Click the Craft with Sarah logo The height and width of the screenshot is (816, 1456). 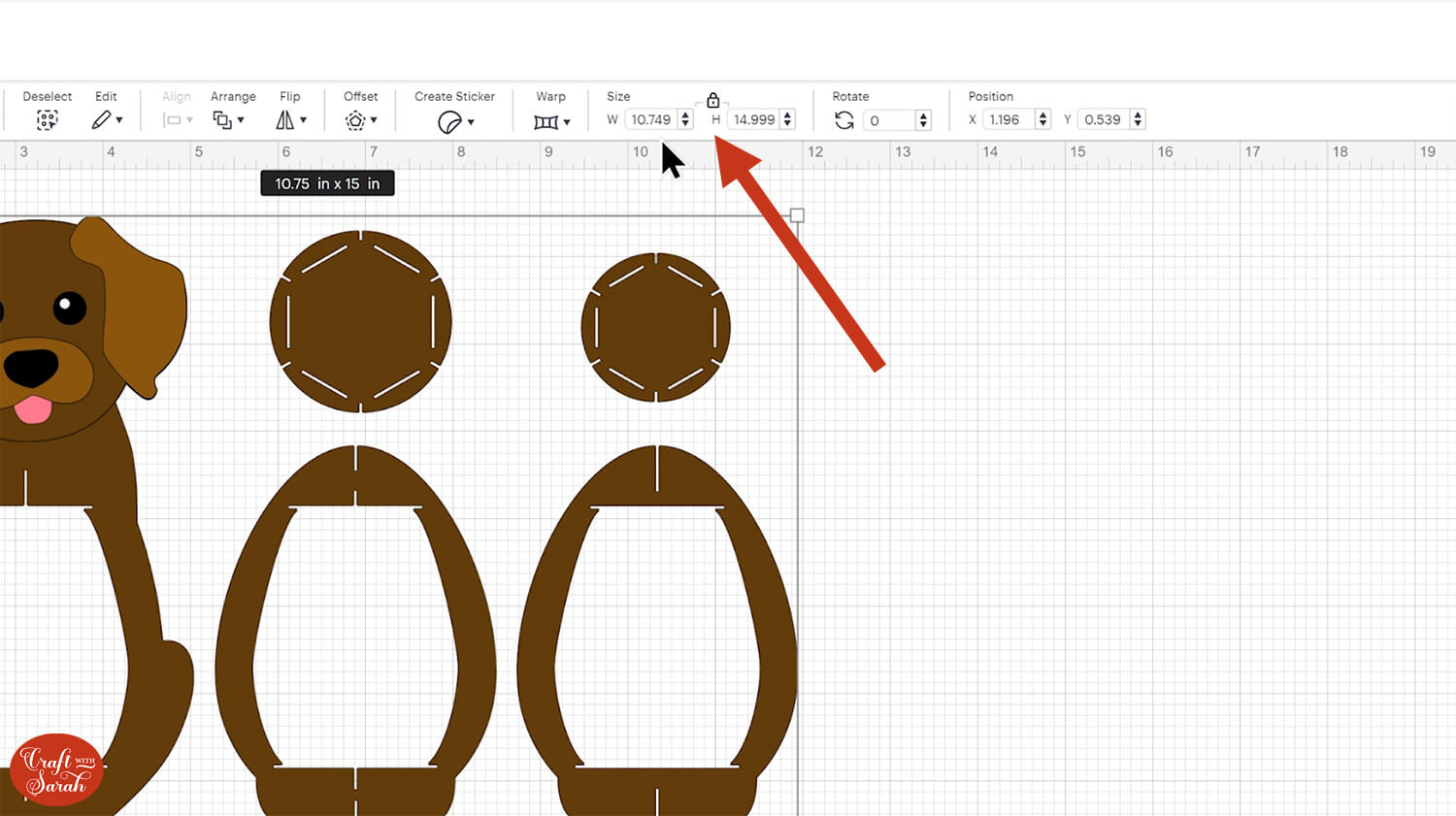coord(56,770)
